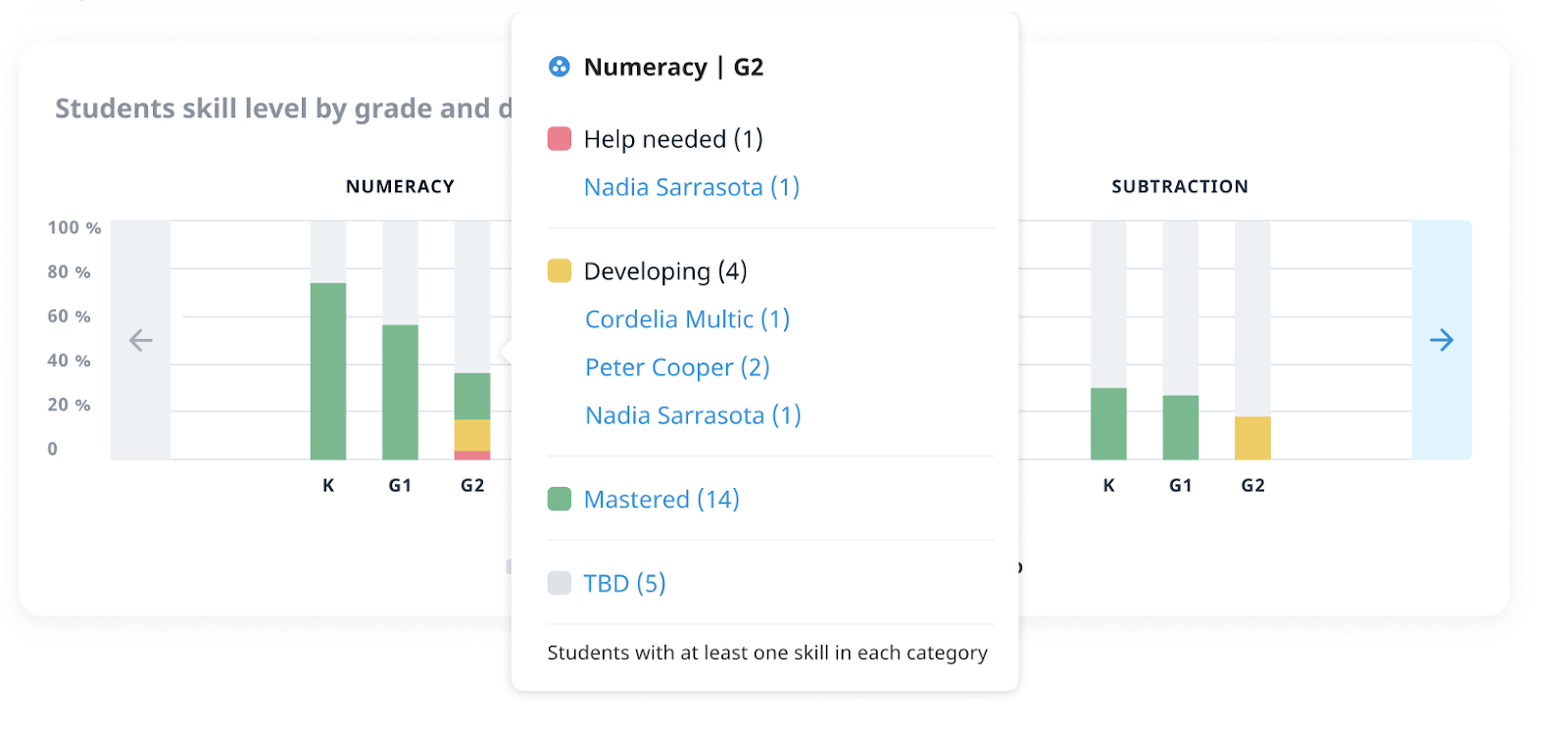Screen dimensions: 1568x729
Task: Click the Subtraction G1 grade bar
Action: 1180,427
